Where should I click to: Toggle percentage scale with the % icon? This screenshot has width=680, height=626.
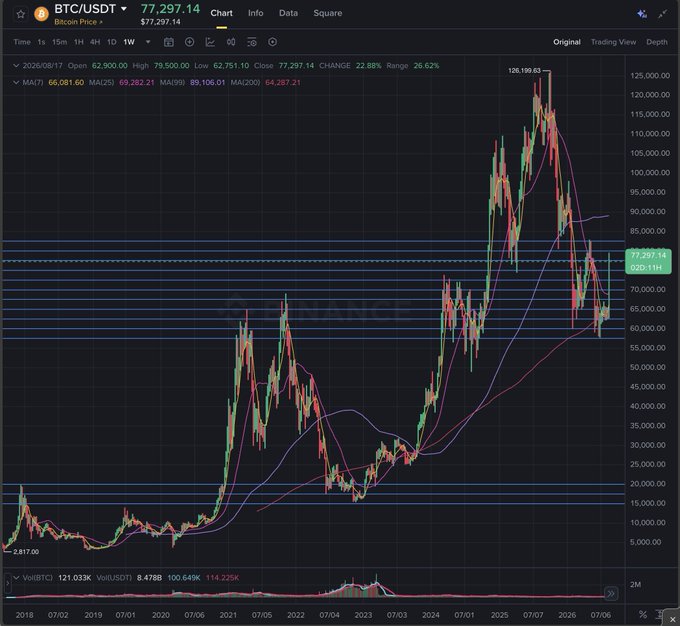coord(643,615)
